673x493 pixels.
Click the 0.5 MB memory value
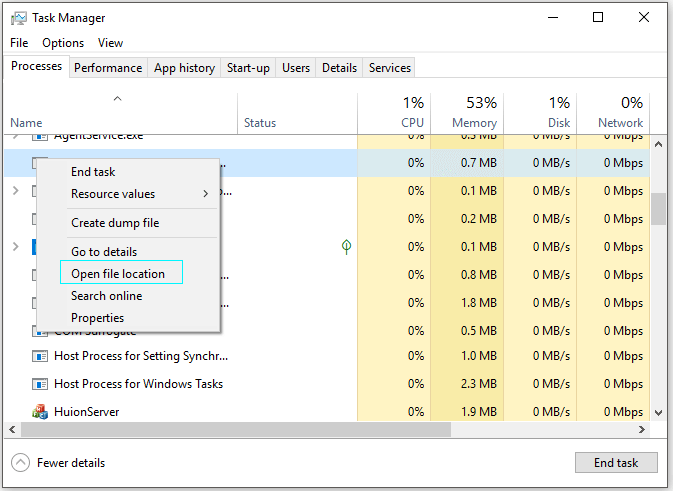(479, 331)
